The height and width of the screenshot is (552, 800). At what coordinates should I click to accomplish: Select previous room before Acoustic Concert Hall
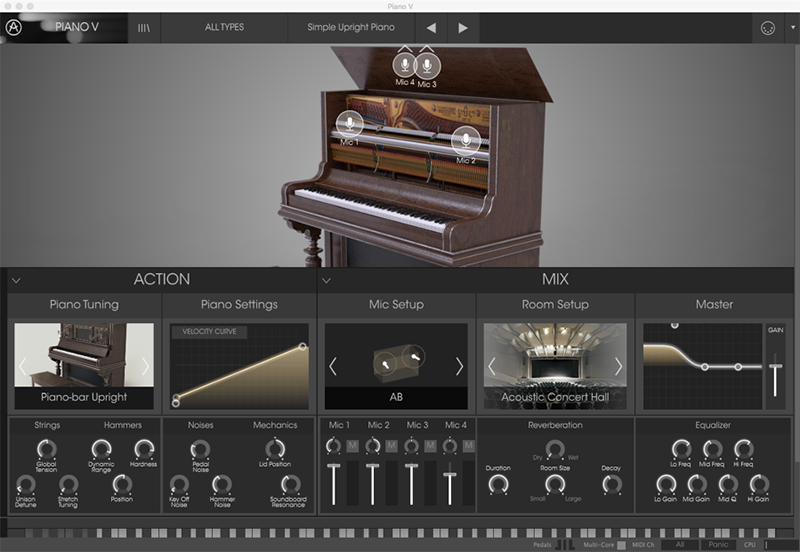492,366
